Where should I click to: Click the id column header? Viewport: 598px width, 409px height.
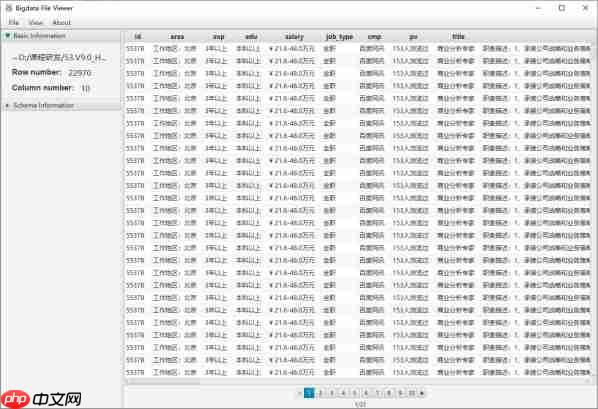click(138, 37)
